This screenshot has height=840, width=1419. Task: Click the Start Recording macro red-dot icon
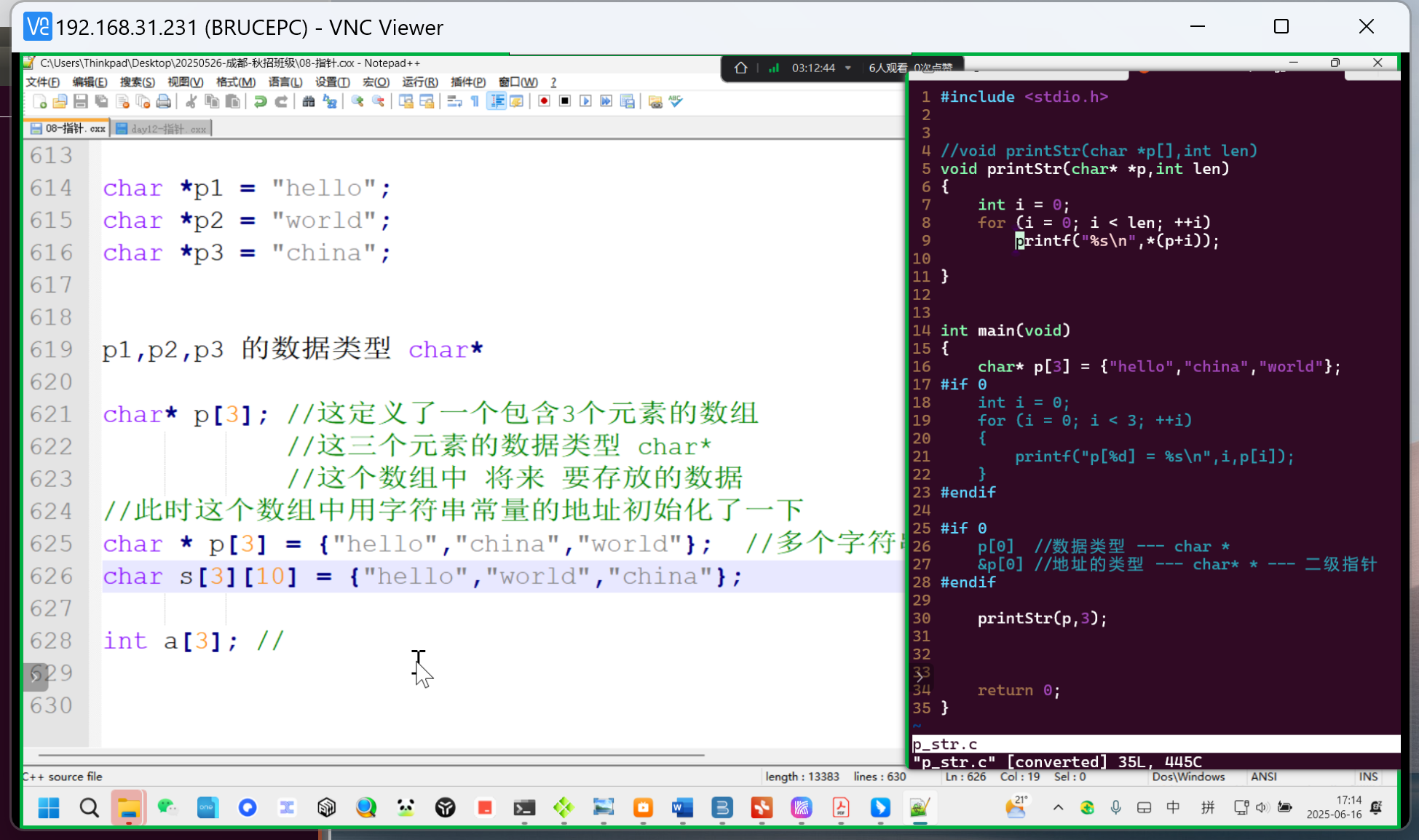(x=544, y=101)
